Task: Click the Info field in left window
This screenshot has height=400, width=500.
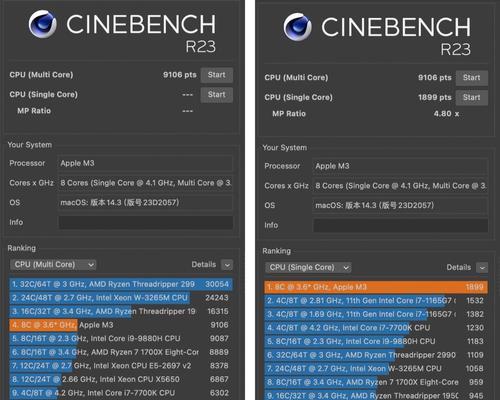Action: pyautogui.click(x=146, y=222)
